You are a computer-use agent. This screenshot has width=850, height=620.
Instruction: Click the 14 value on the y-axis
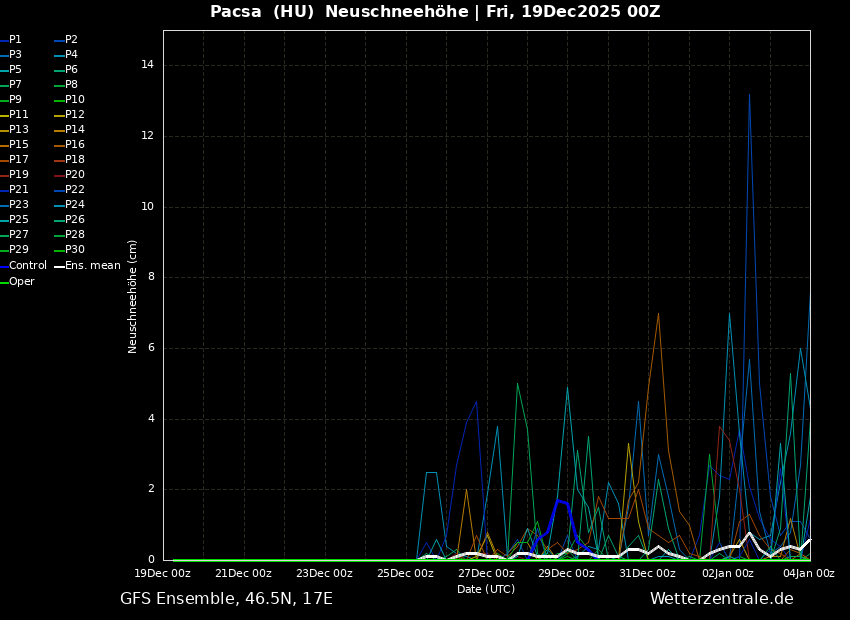[x=147, y=65]
